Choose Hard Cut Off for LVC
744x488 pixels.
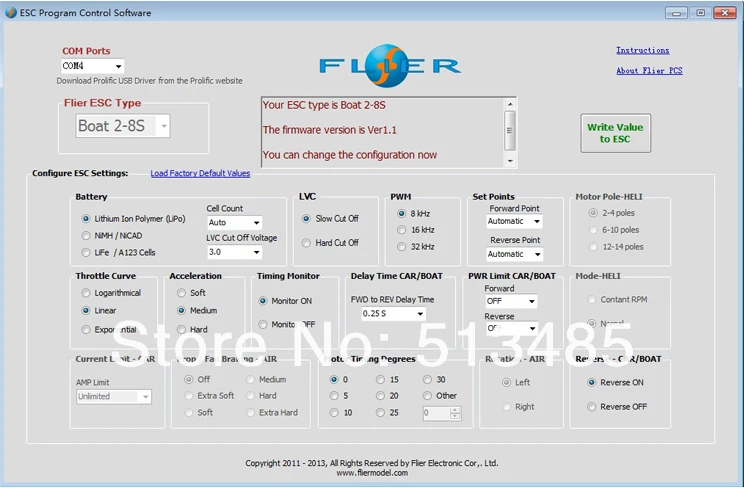pos(330,243)
